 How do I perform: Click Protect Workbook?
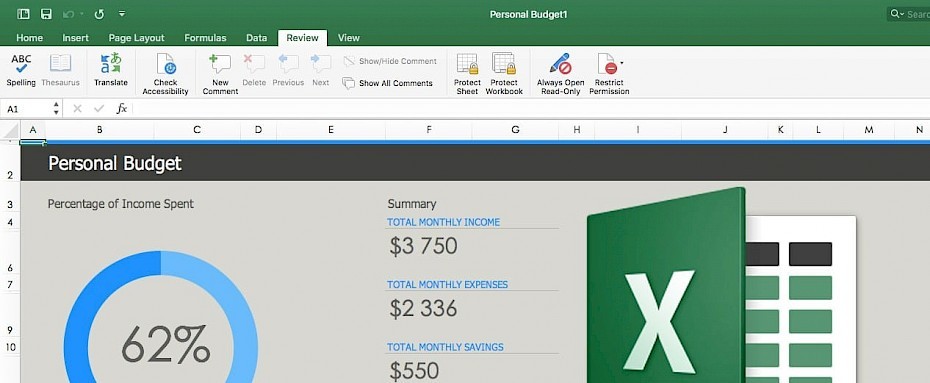504,74
